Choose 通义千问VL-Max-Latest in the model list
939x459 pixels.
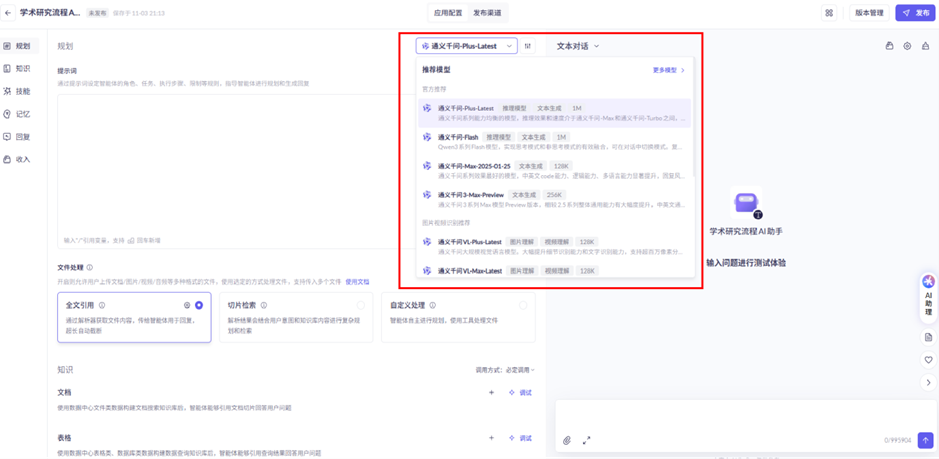coord(555,270)
